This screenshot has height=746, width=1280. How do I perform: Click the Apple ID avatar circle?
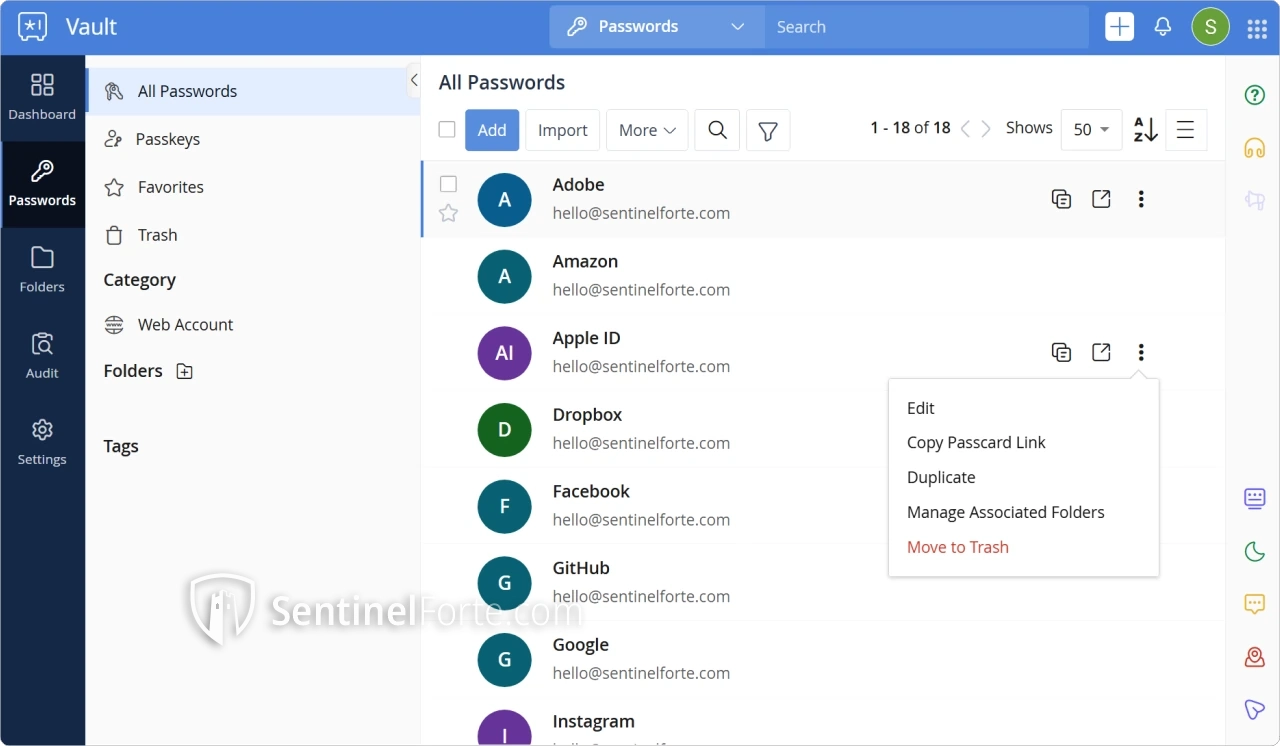[504, 353]
